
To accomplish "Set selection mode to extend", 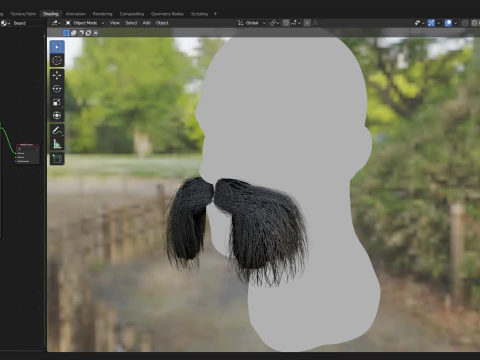I will [x=74, y=33].
